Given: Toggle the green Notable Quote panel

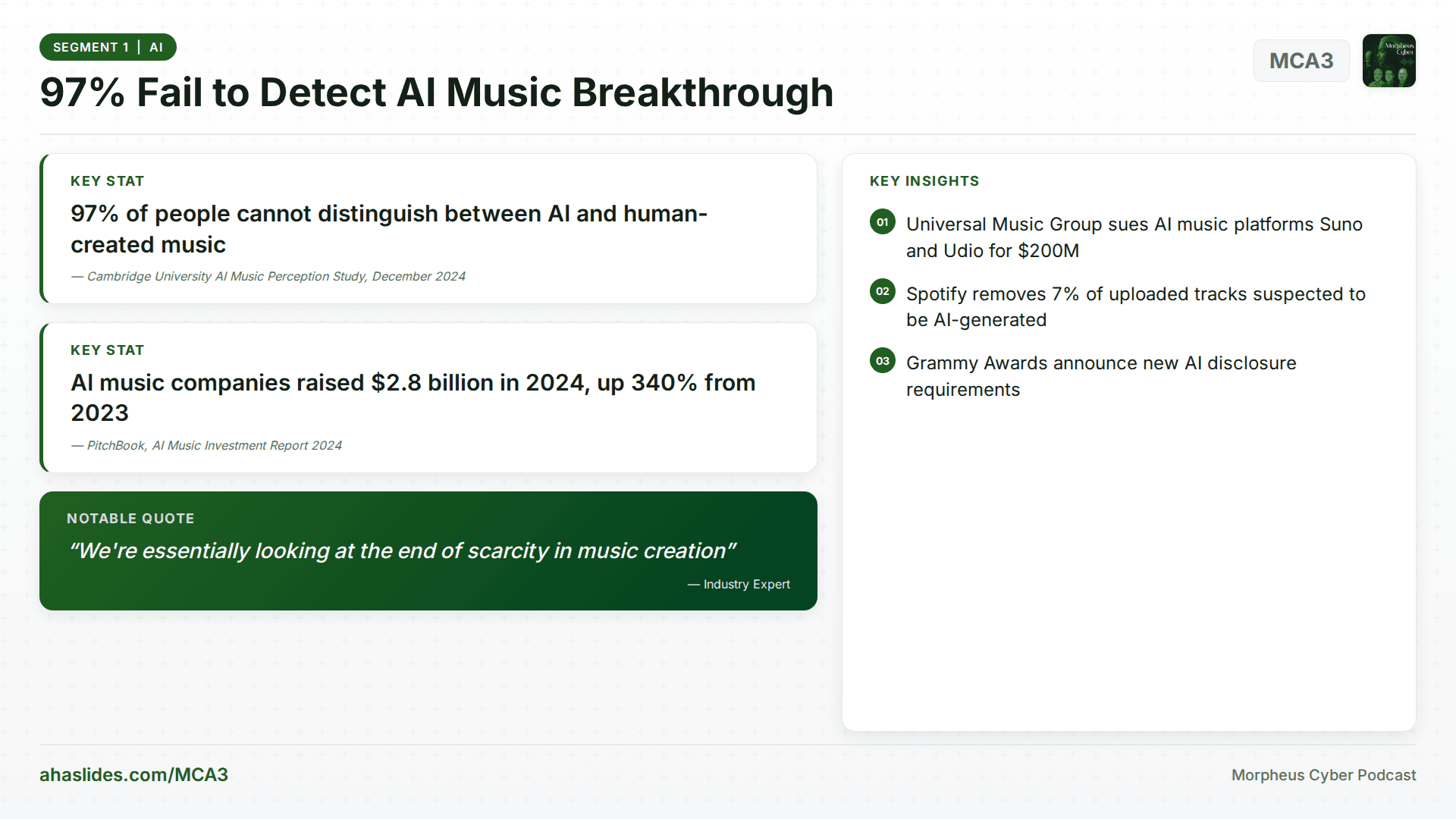Looking at the screenshot, I should click(428, 551).
